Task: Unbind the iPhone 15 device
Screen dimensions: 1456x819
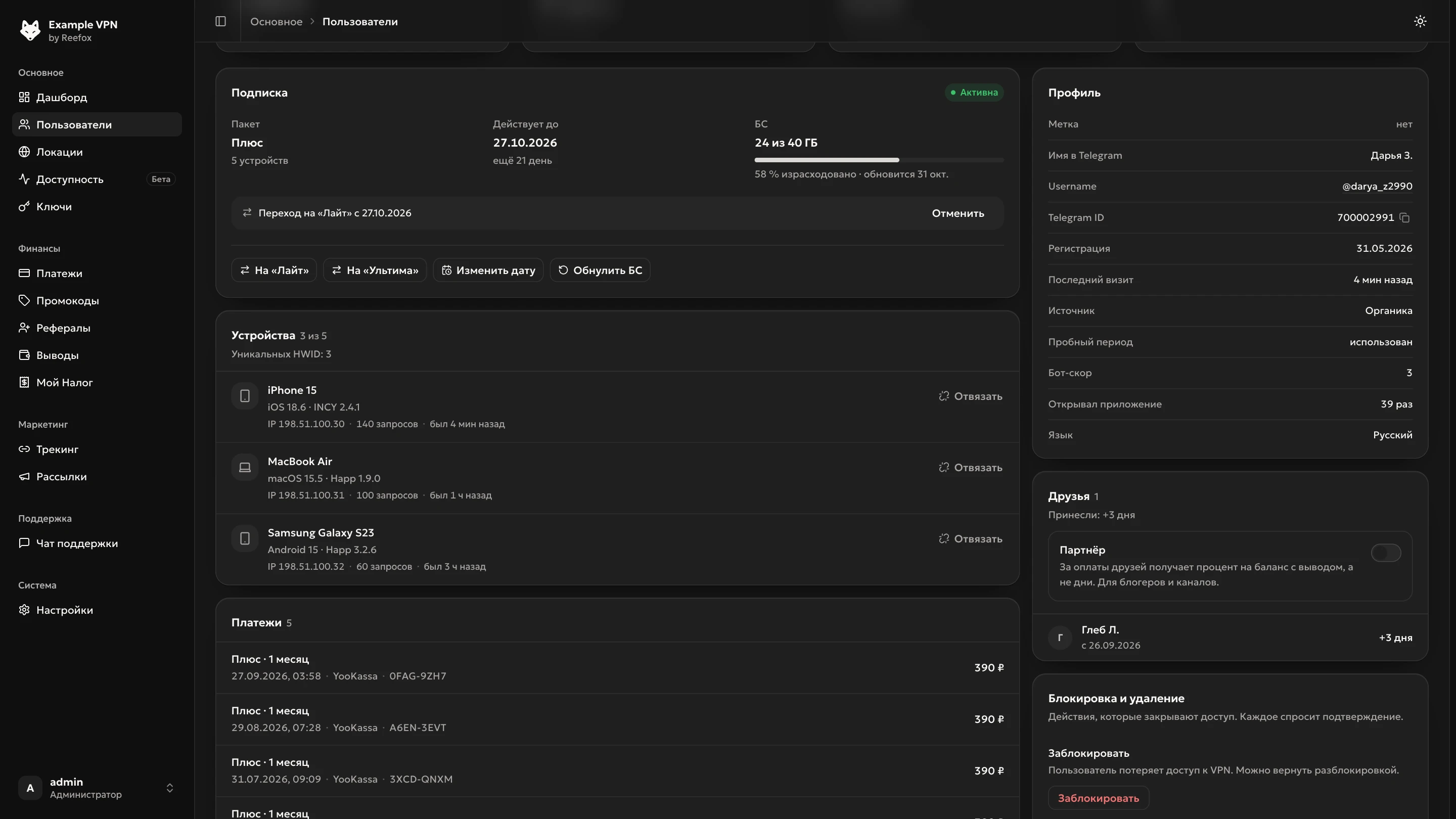Action: click(x=971, y=396)
